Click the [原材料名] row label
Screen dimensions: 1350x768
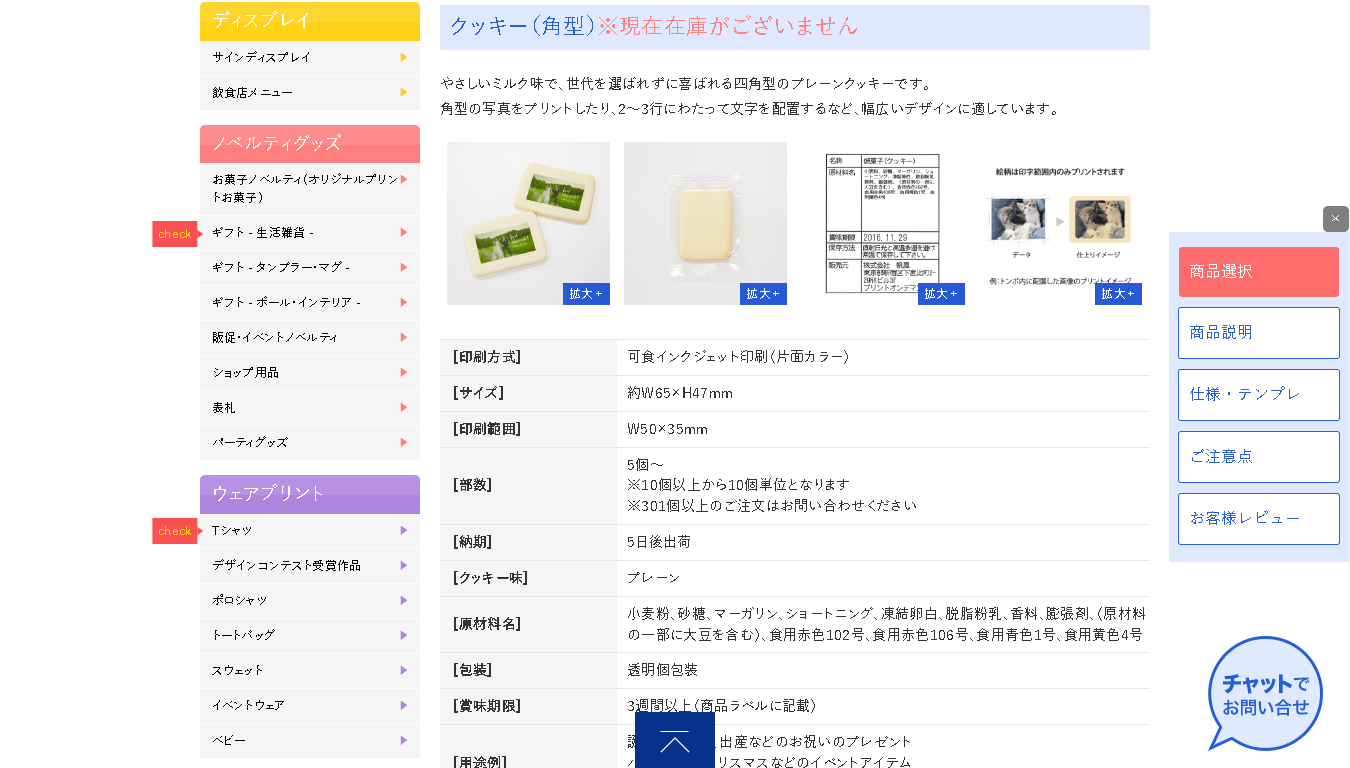[487, 624]
